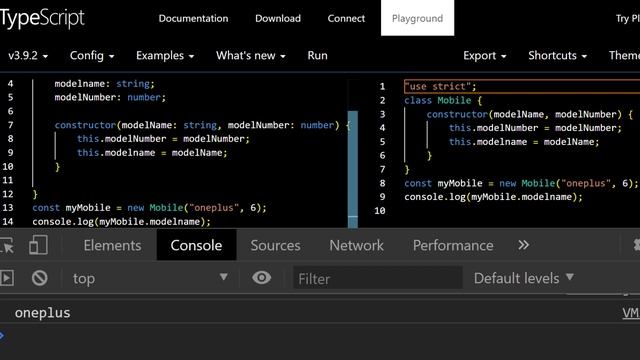The width and height of the screenshot is (640, 360).
Task: Go to the Download page
Action: coord(278,18)
